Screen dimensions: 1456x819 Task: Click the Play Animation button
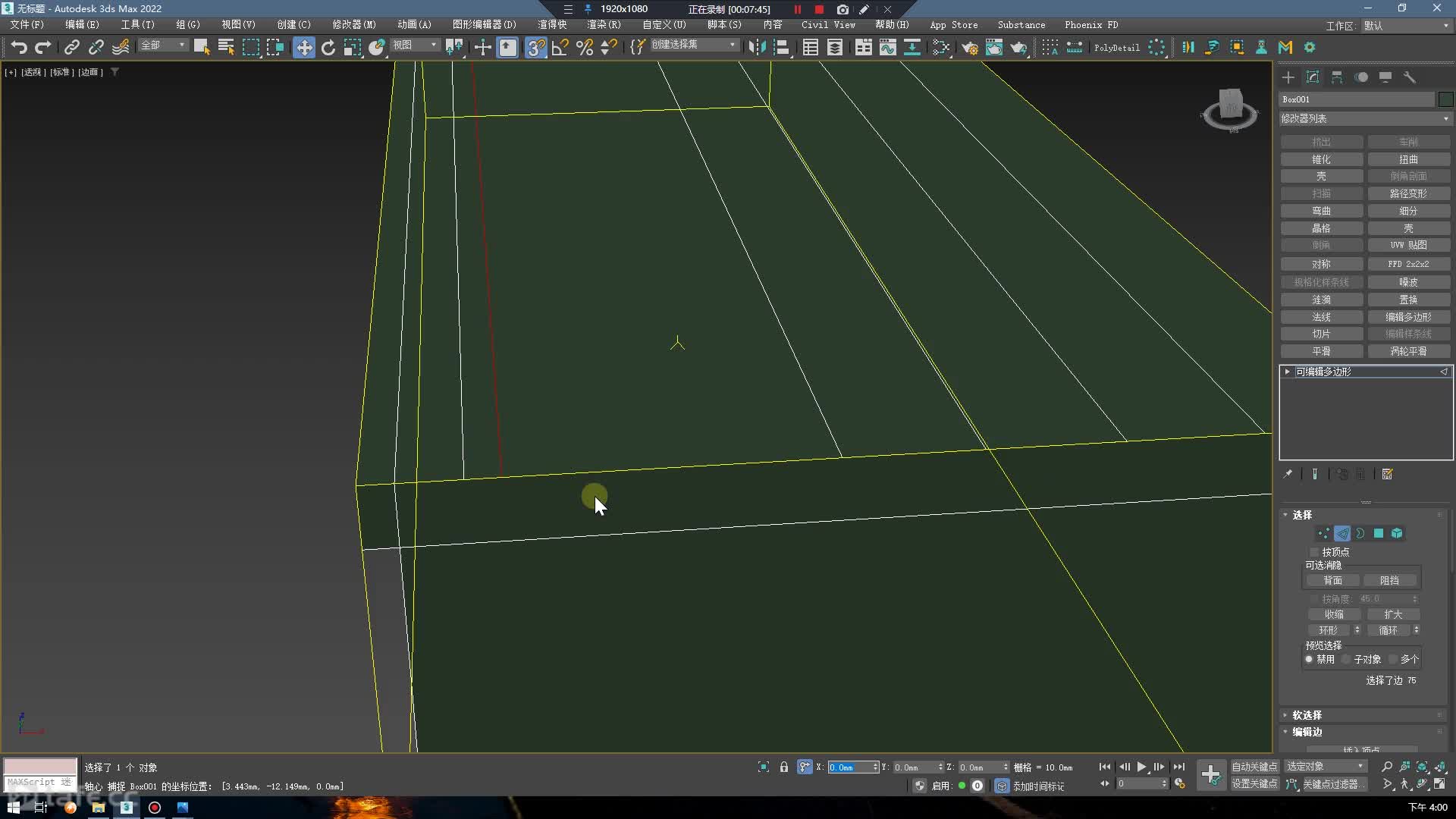coord(1141,767)
